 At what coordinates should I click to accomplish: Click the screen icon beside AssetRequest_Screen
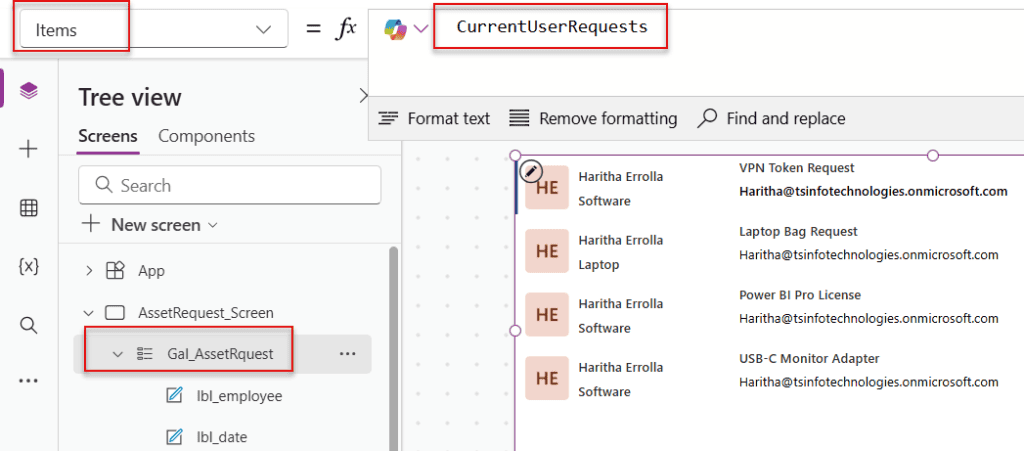coord(115,313)
